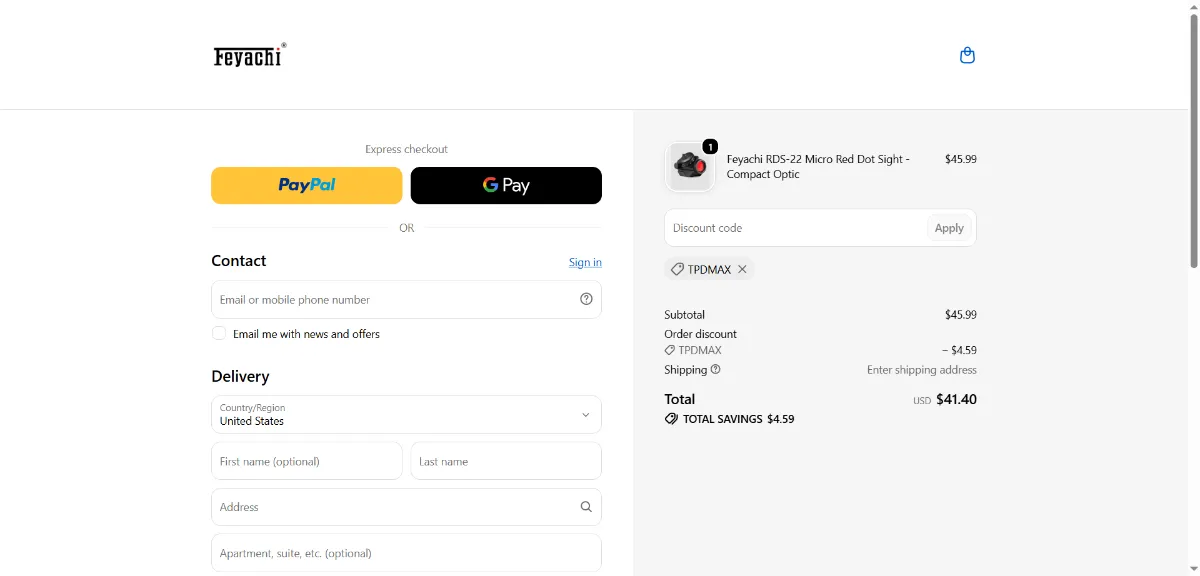Click the order discount amount − $4.59
This screenshot has width=1200, height=576.
(x=959, y=350)
